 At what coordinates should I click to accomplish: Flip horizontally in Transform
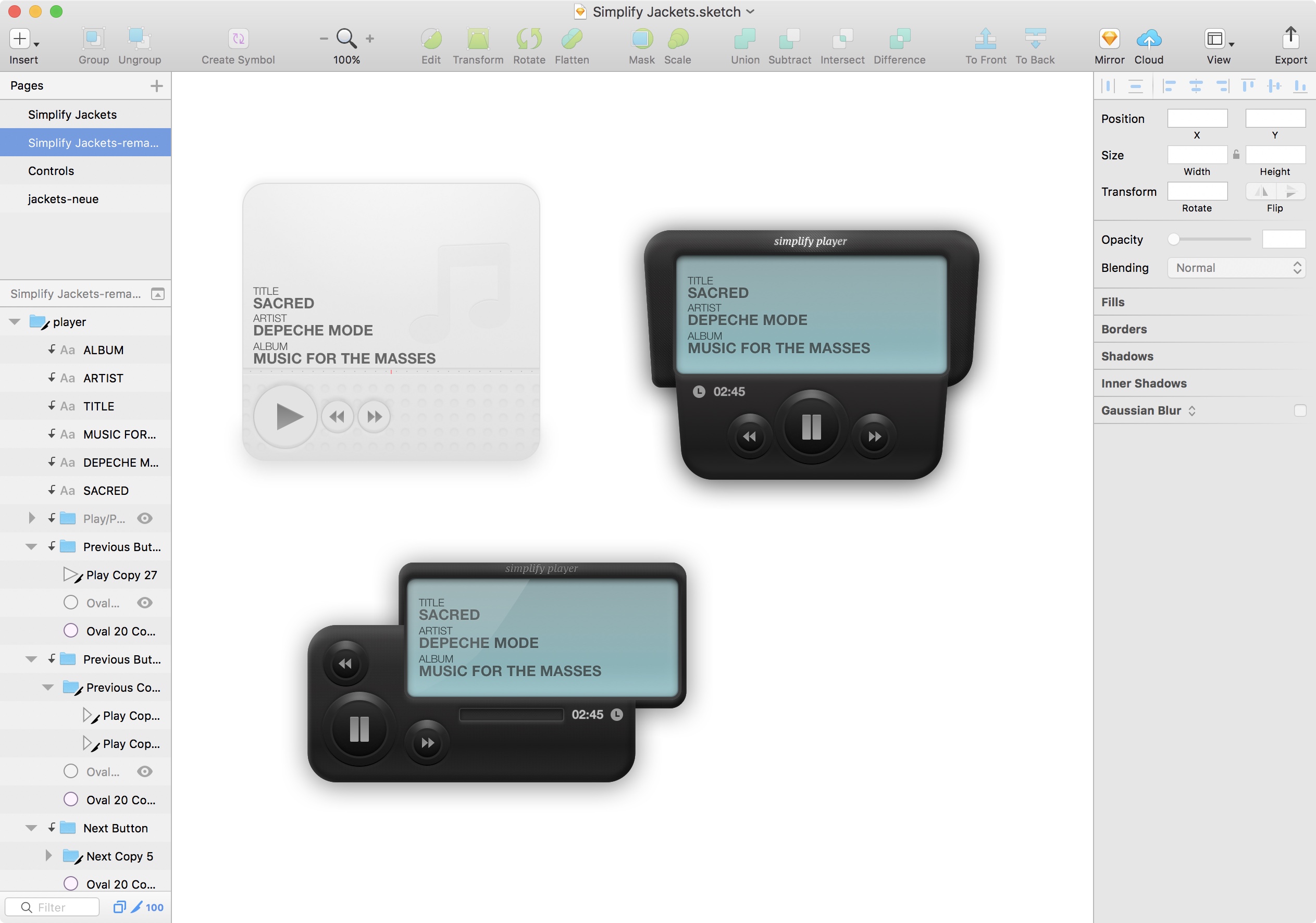pos(1261,191)
